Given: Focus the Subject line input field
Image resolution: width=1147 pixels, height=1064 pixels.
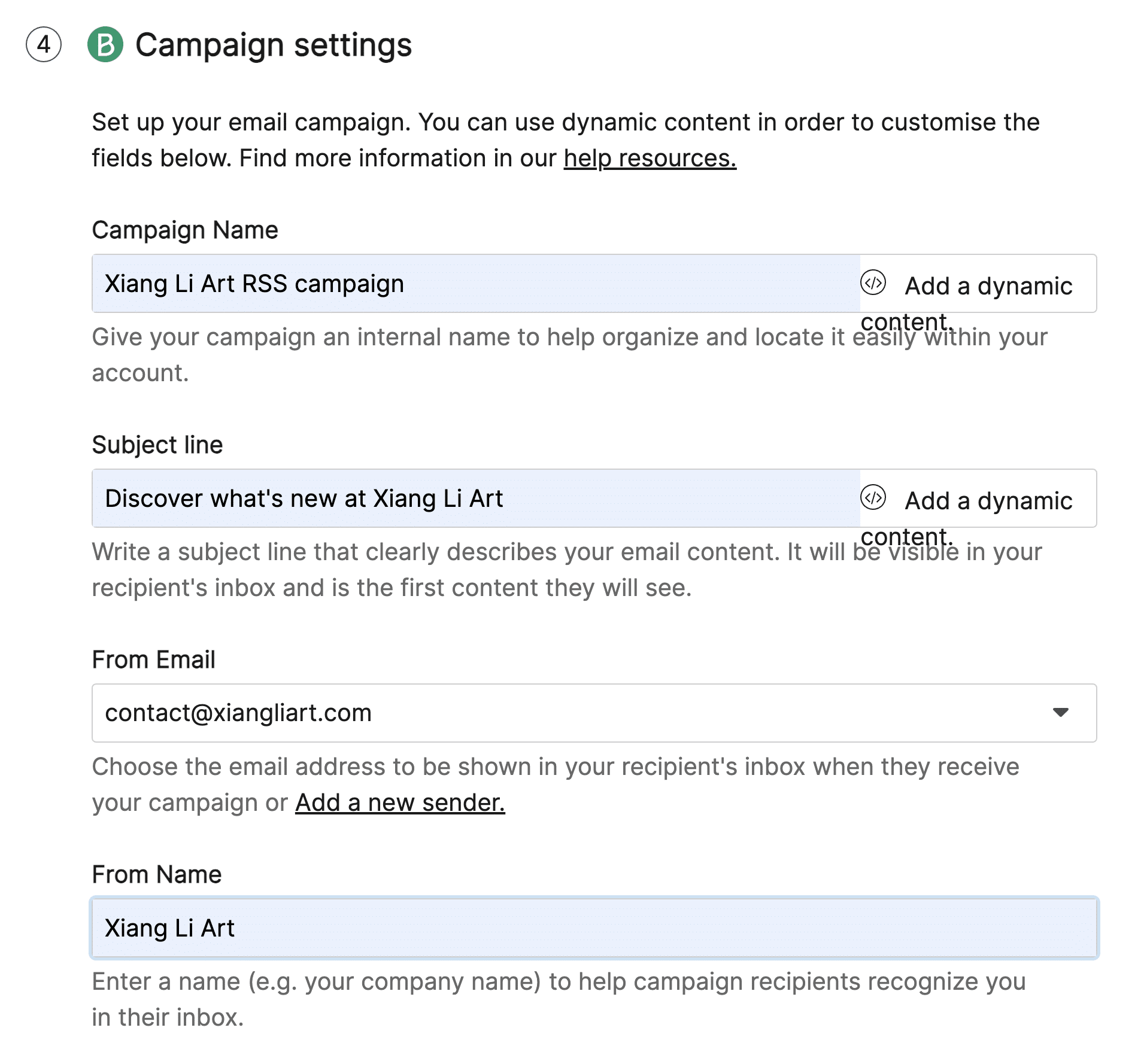Looking at the screenshot, I should 476,498.
